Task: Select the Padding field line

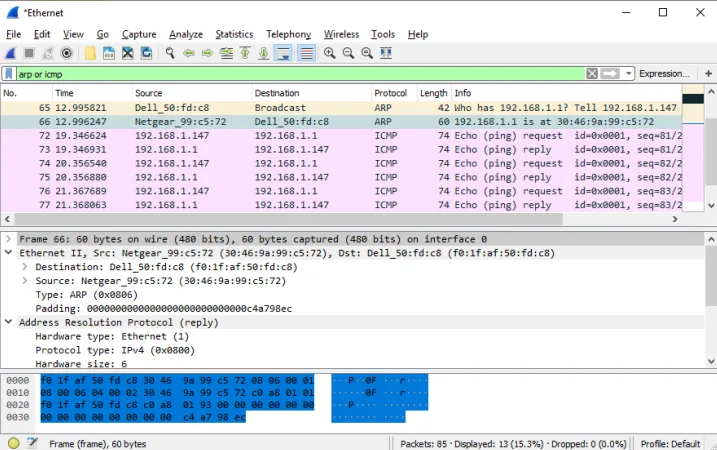Action: (164, 309)
